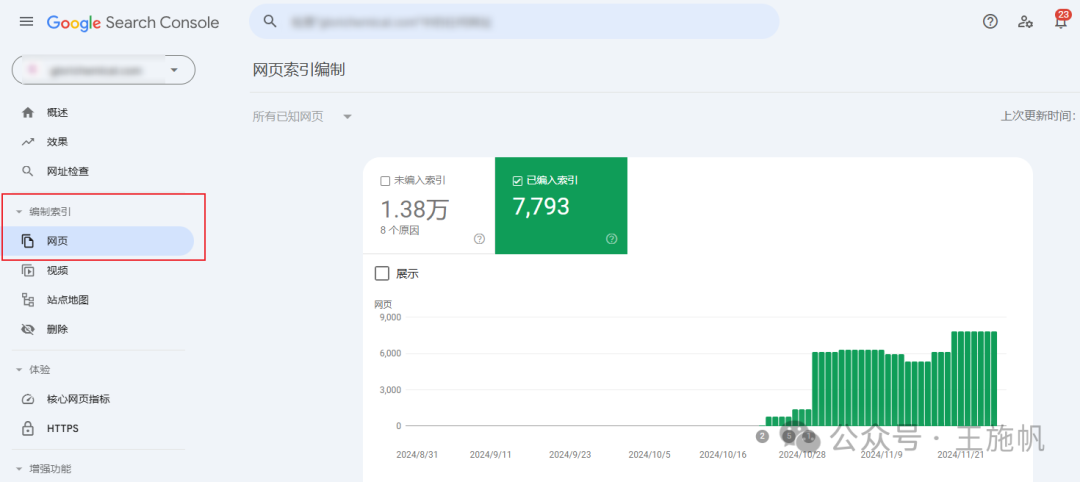Click help icon on 未编入索引 card
The width and height of the screenshot is (1080, 482).
[479, 239]
